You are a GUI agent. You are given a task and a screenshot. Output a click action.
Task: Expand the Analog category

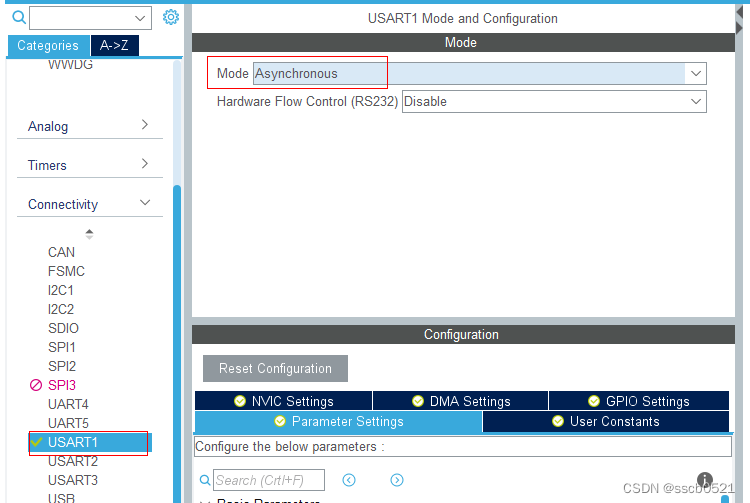point(89,126)
